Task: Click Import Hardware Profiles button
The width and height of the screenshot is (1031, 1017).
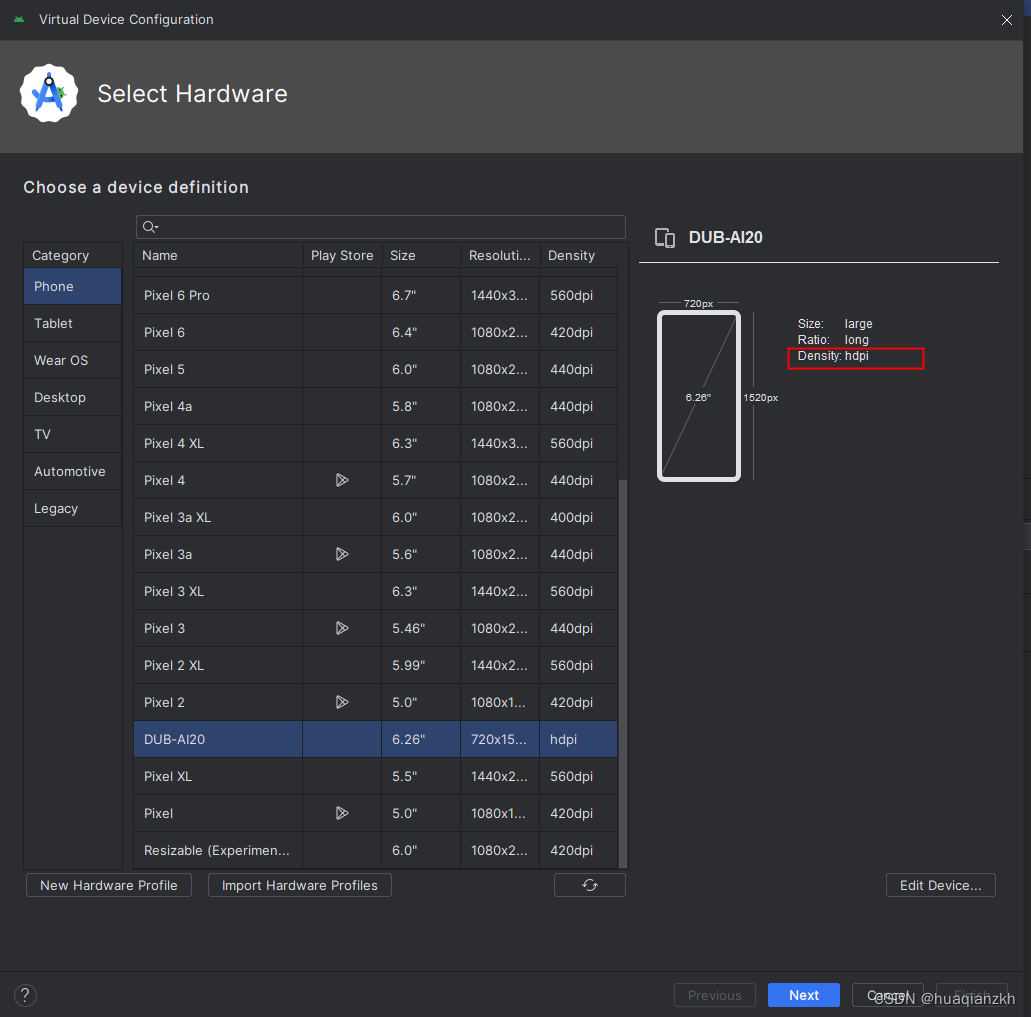Action: [x=300, y=885]
